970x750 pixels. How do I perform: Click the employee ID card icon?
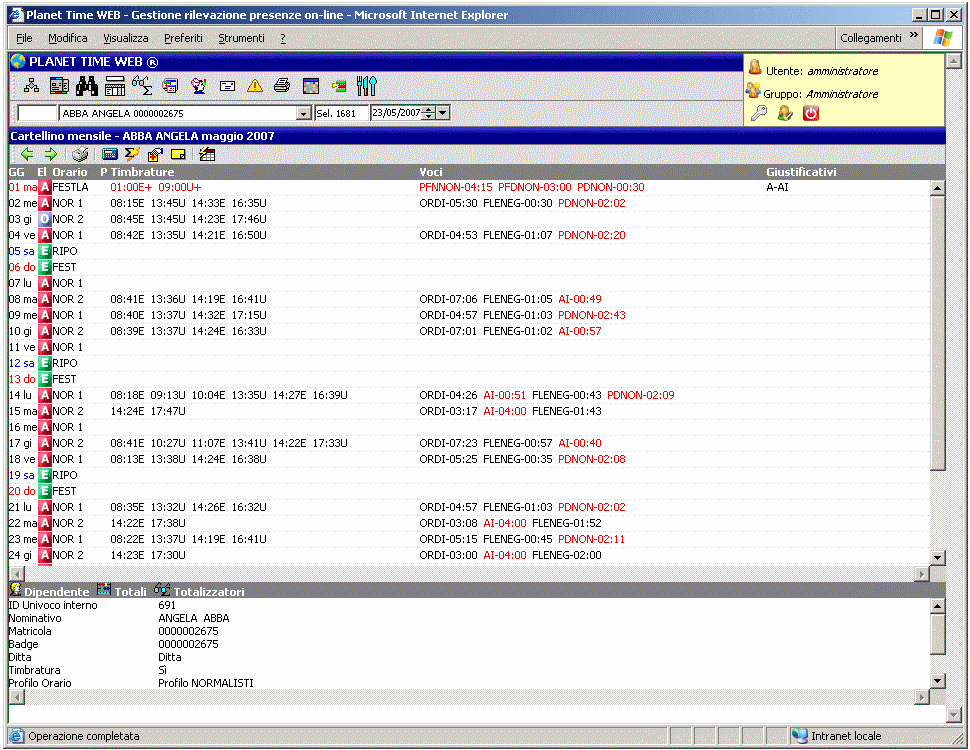59,86
